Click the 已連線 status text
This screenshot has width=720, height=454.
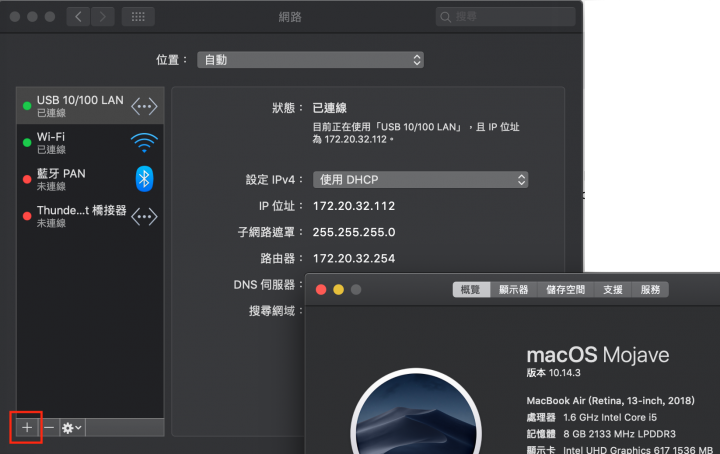pyautogui.click(x=330, y=108)
